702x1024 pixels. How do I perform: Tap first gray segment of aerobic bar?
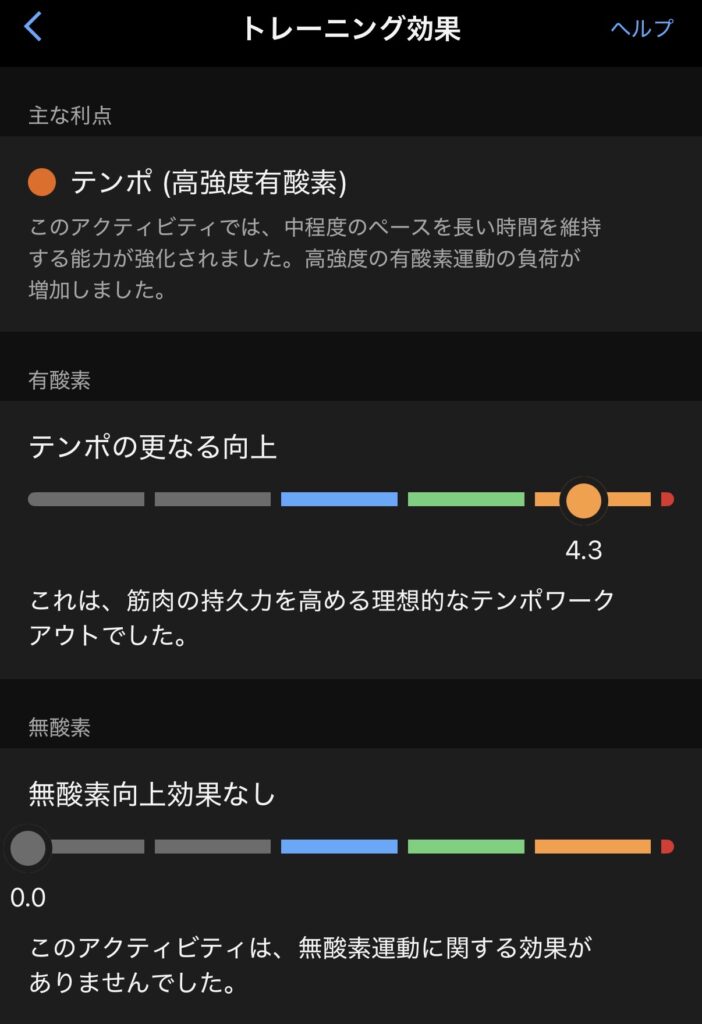86,499
